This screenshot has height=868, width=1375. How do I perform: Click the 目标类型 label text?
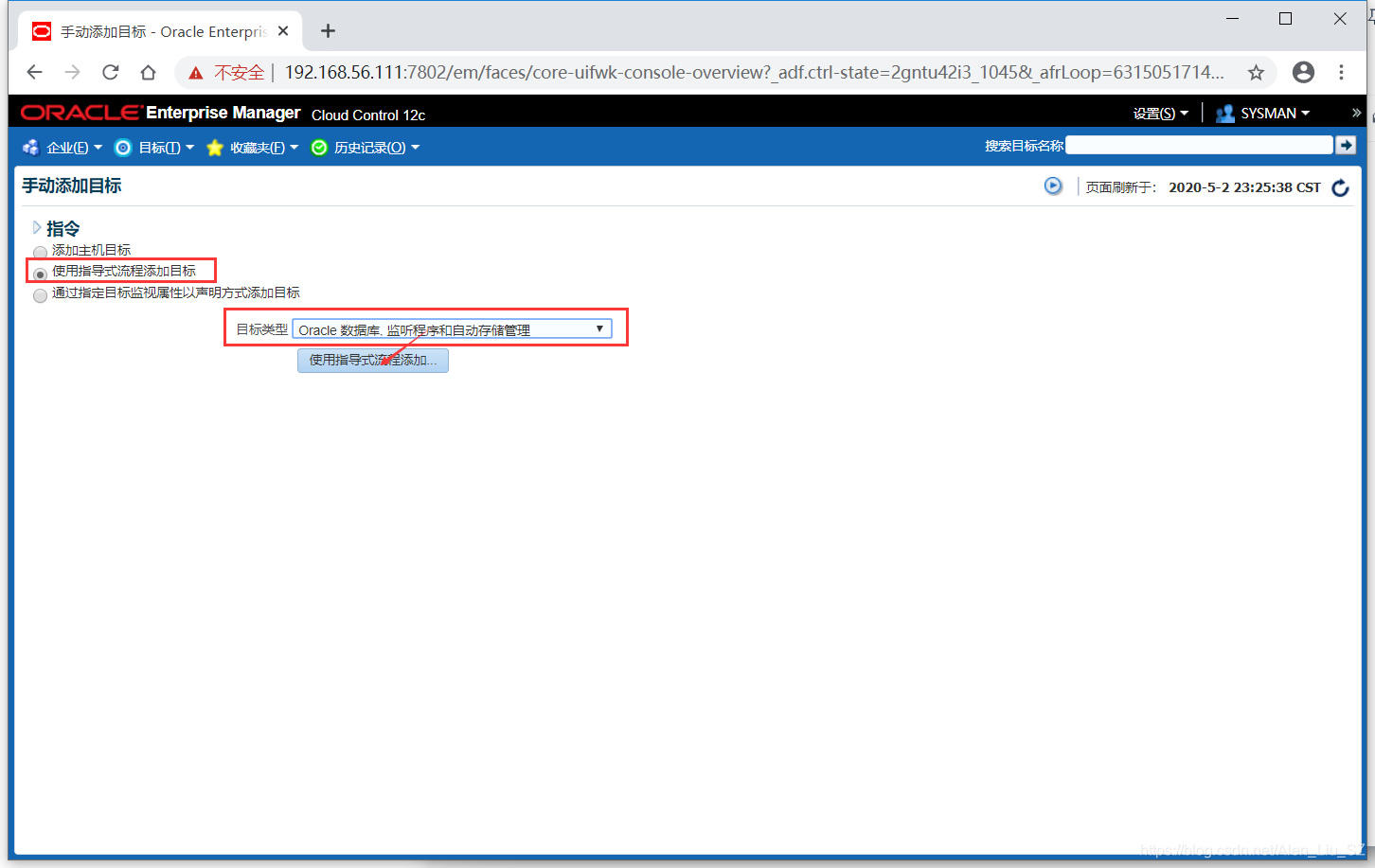261,329
